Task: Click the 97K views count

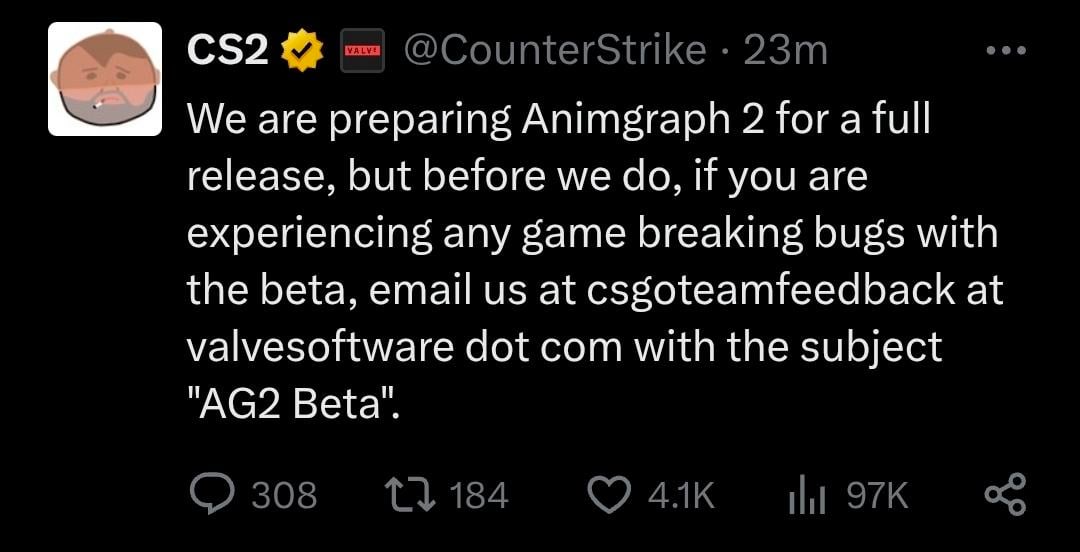Action: click(x=876, y=495)
